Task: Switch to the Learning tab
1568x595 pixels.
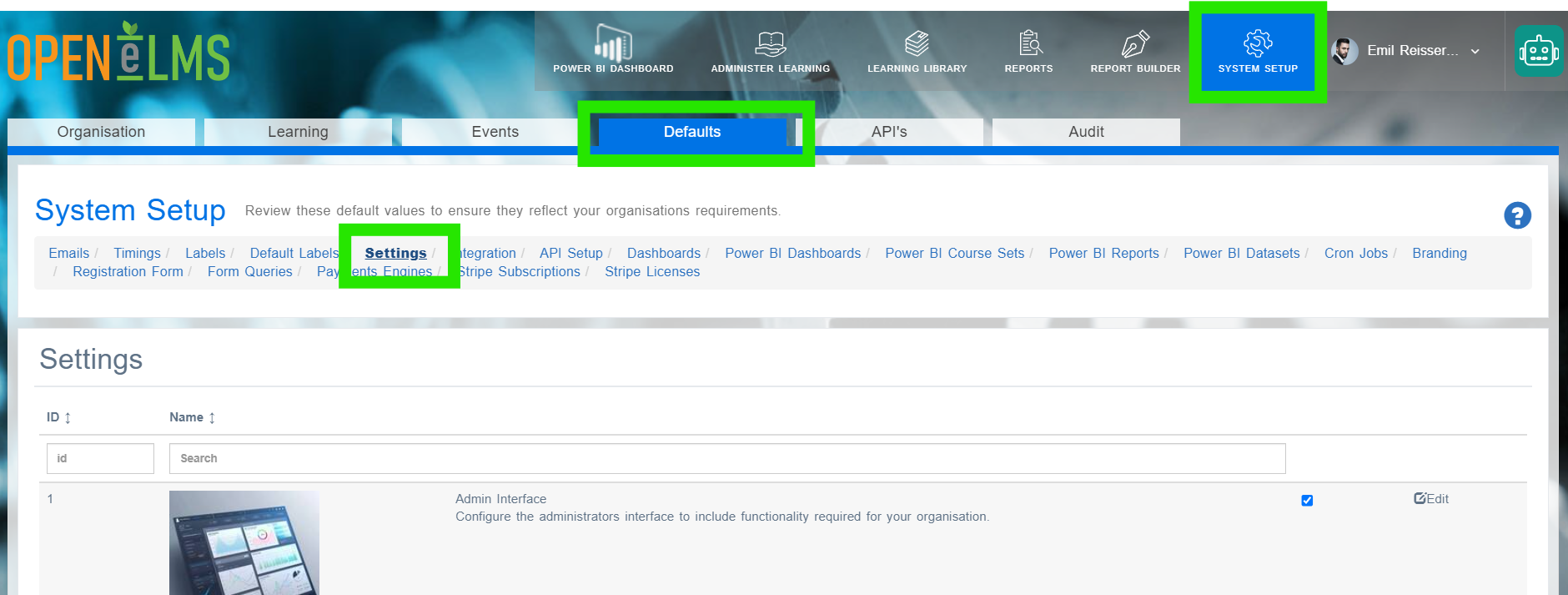Action: [298, 132]
